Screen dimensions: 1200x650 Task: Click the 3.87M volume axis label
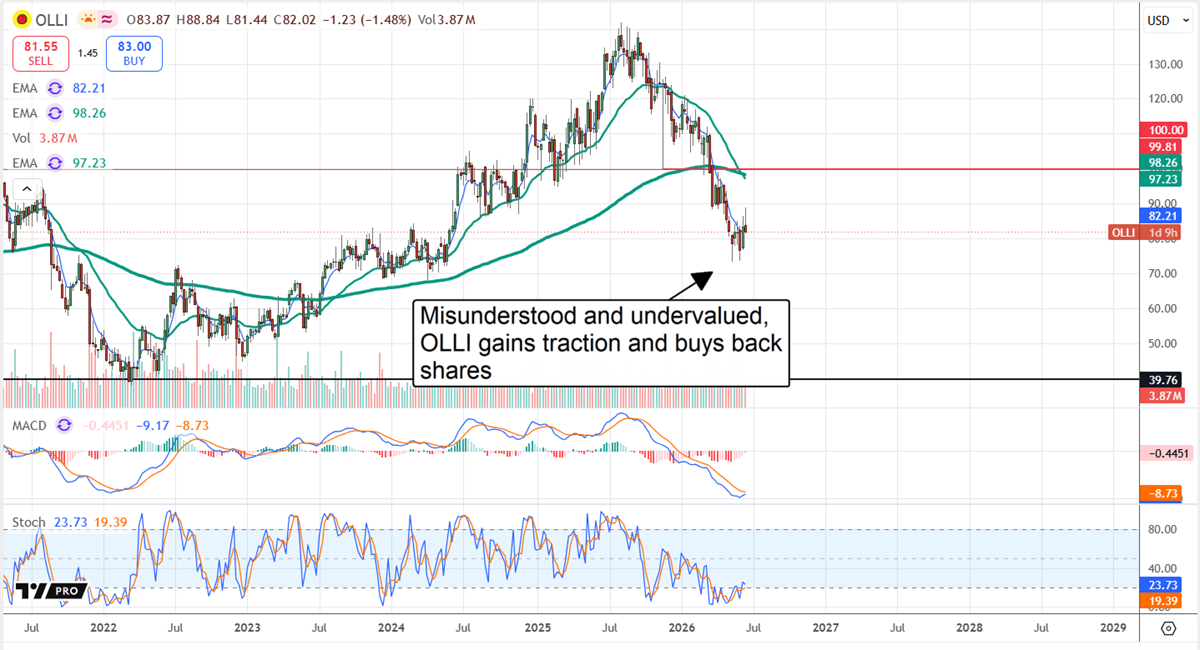point(1163,396)
